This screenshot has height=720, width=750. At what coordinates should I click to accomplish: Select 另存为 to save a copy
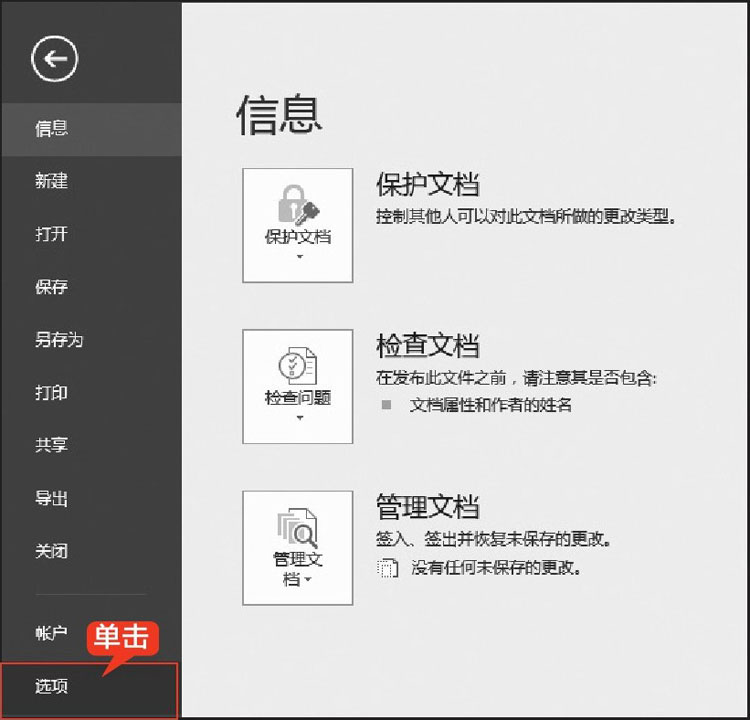59,340
